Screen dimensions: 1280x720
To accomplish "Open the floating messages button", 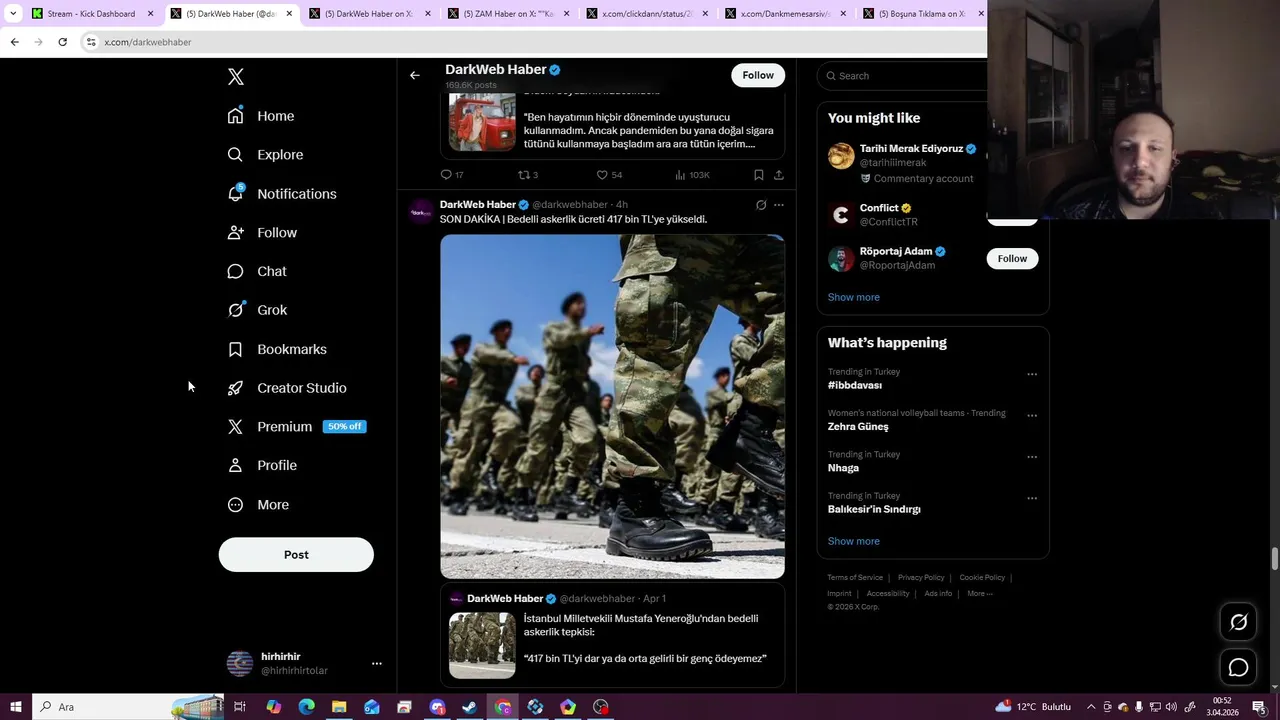I will [x=1238, y=667].
